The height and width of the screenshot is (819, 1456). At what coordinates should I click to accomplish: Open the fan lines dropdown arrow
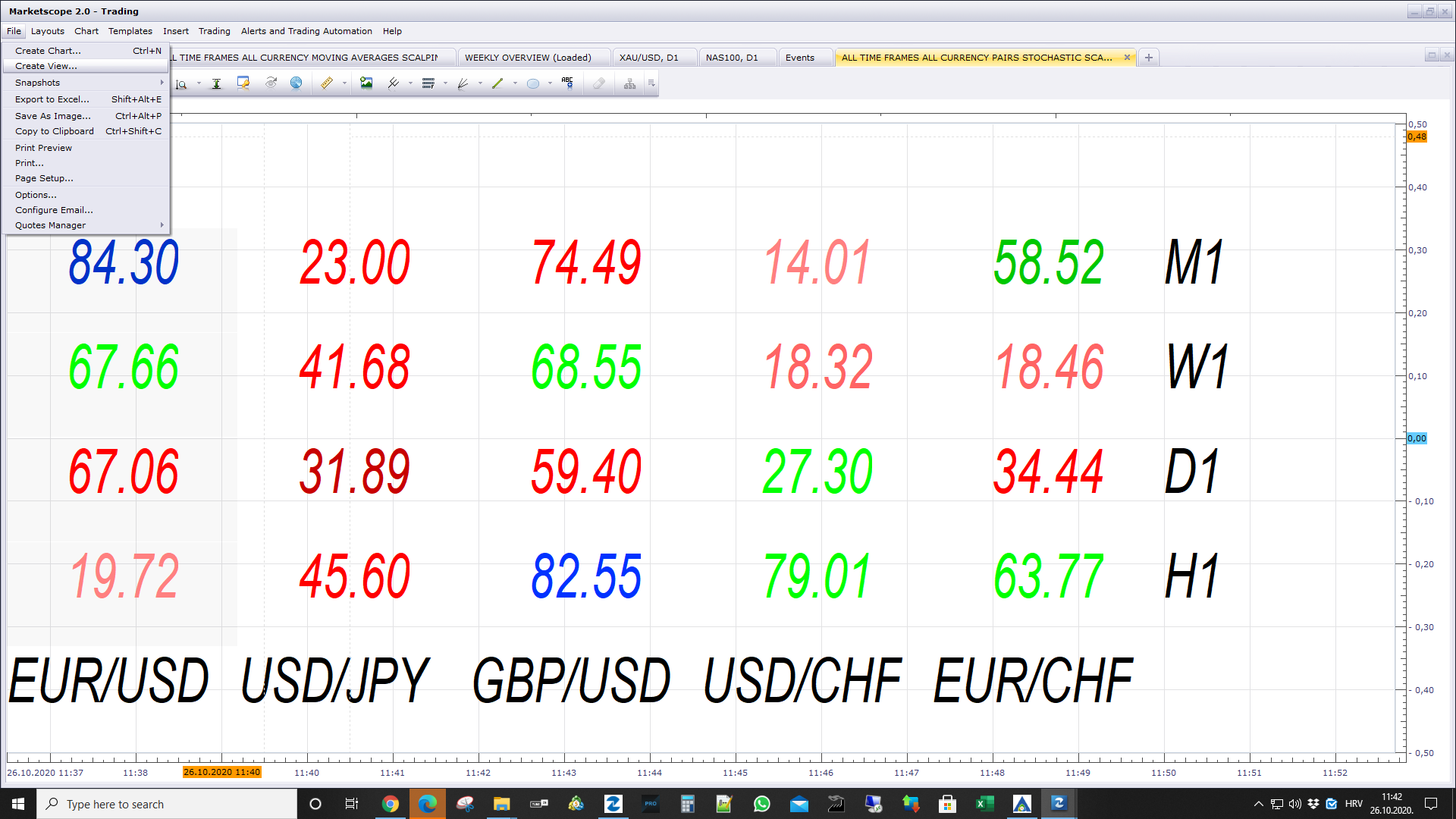480,83
